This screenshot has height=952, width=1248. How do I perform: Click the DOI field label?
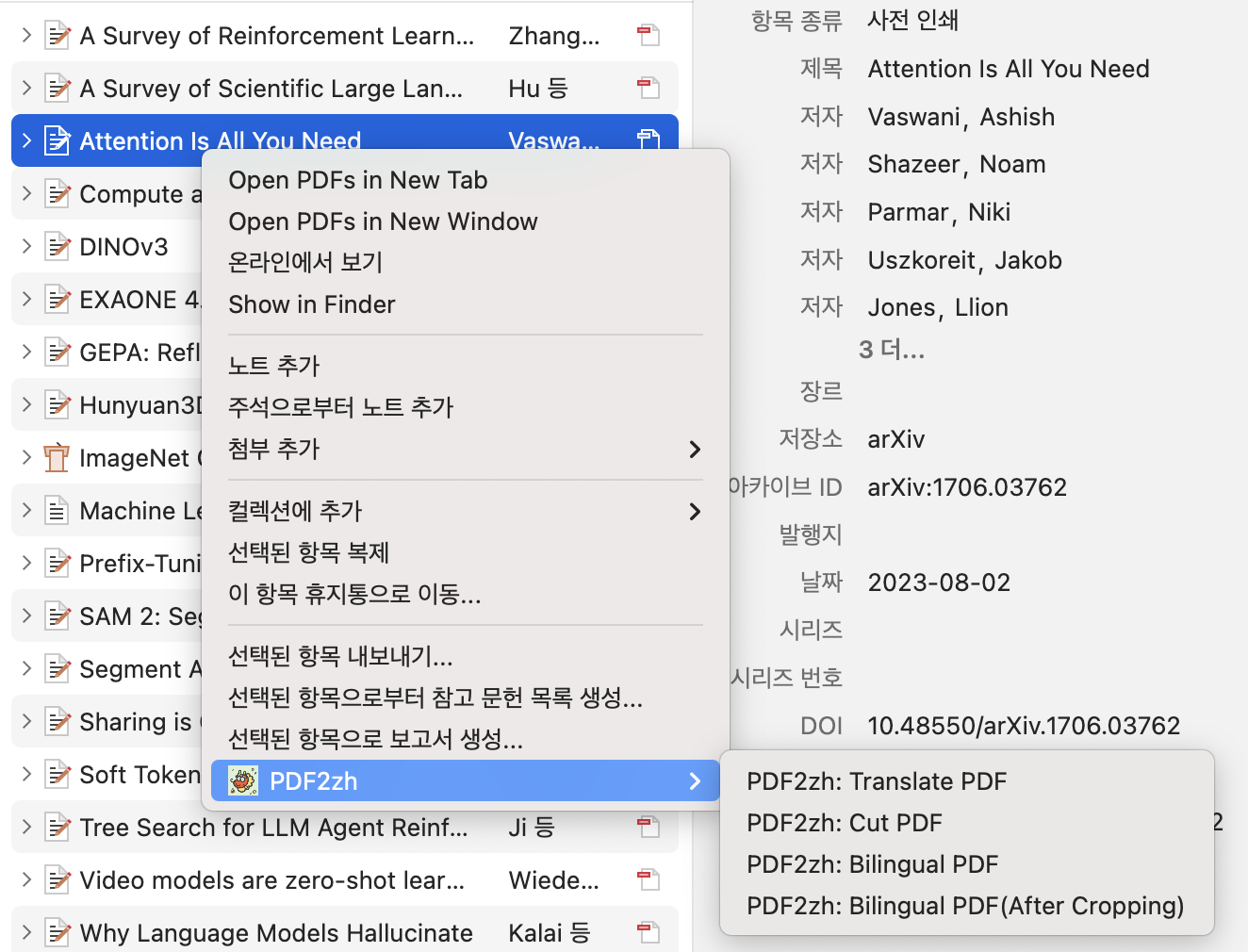click(x=820, y=726)
